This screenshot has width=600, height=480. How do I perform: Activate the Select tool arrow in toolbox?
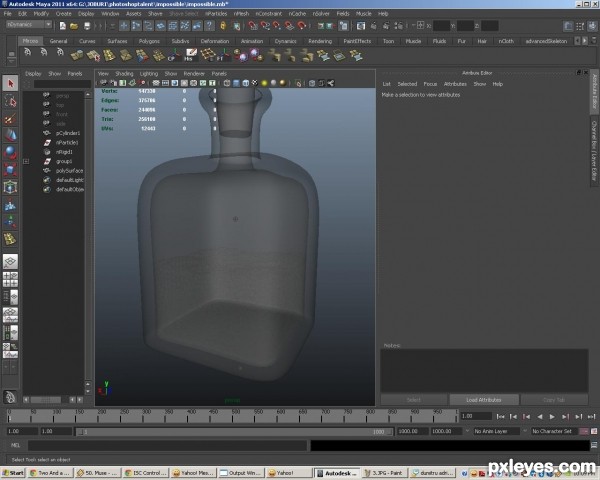pos(10,83)
